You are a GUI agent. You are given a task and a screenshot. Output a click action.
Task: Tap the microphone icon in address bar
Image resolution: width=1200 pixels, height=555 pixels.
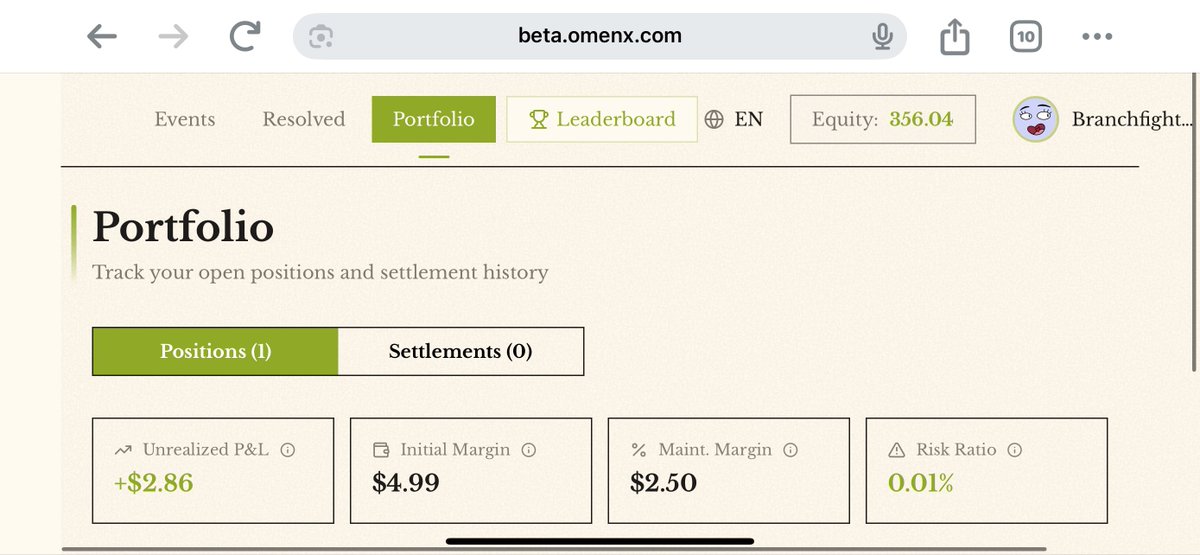[x=881, y=37]
